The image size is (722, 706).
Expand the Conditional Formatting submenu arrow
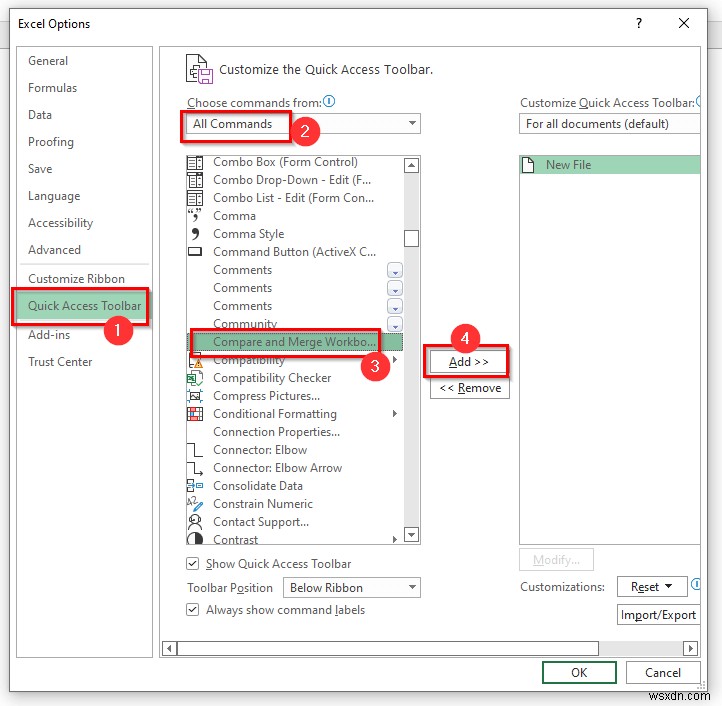pos(395,414)
